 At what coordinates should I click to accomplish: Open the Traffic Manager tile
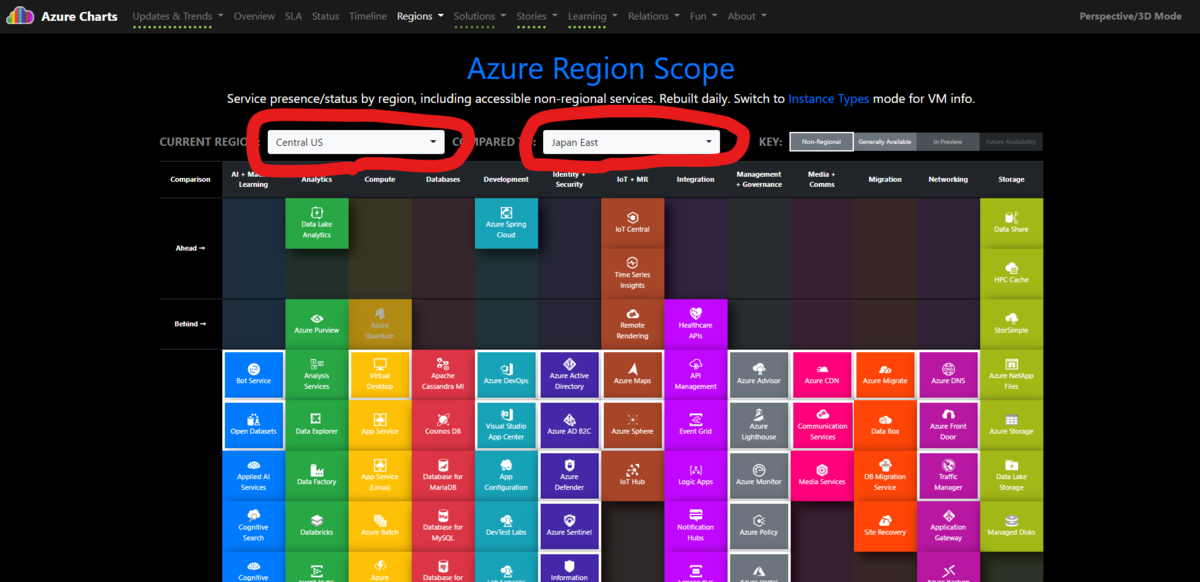point(948,476)
